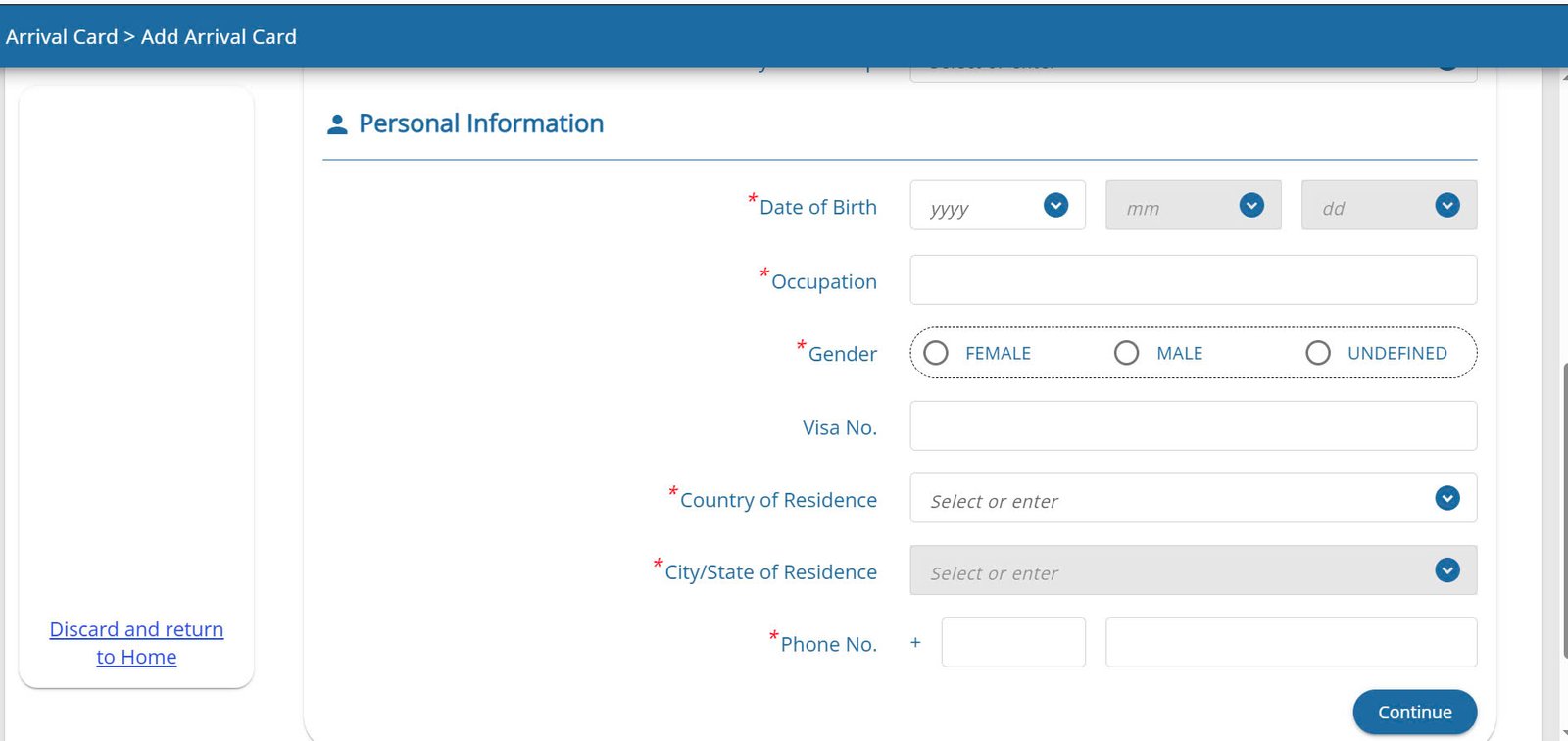This screenshot has height=741, width=1568.
Task: Expand the Country of Residence combo box
Action: pos(1176,499)
